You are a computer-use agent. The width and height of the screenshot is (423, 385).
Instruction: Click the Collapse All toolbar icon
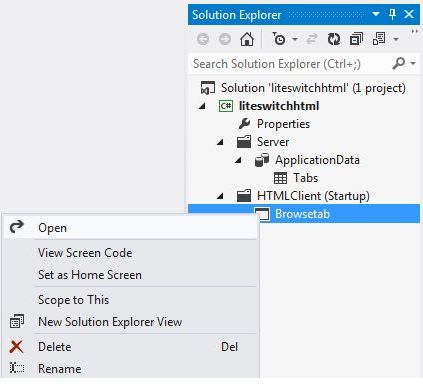356,39
